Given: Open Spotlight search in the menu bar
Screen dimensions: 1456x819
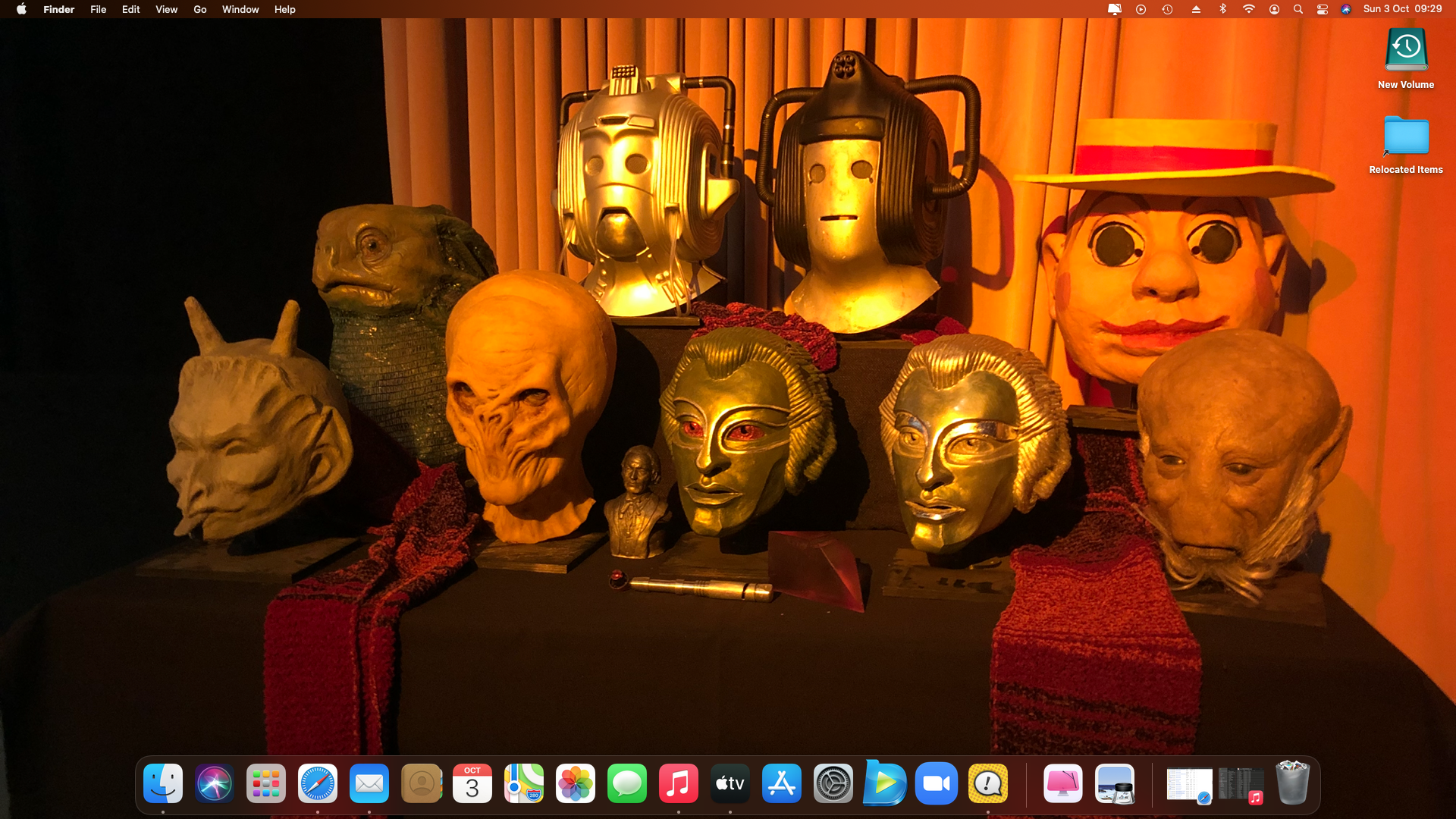Looking at the screenshot, I should (1298, 9).
